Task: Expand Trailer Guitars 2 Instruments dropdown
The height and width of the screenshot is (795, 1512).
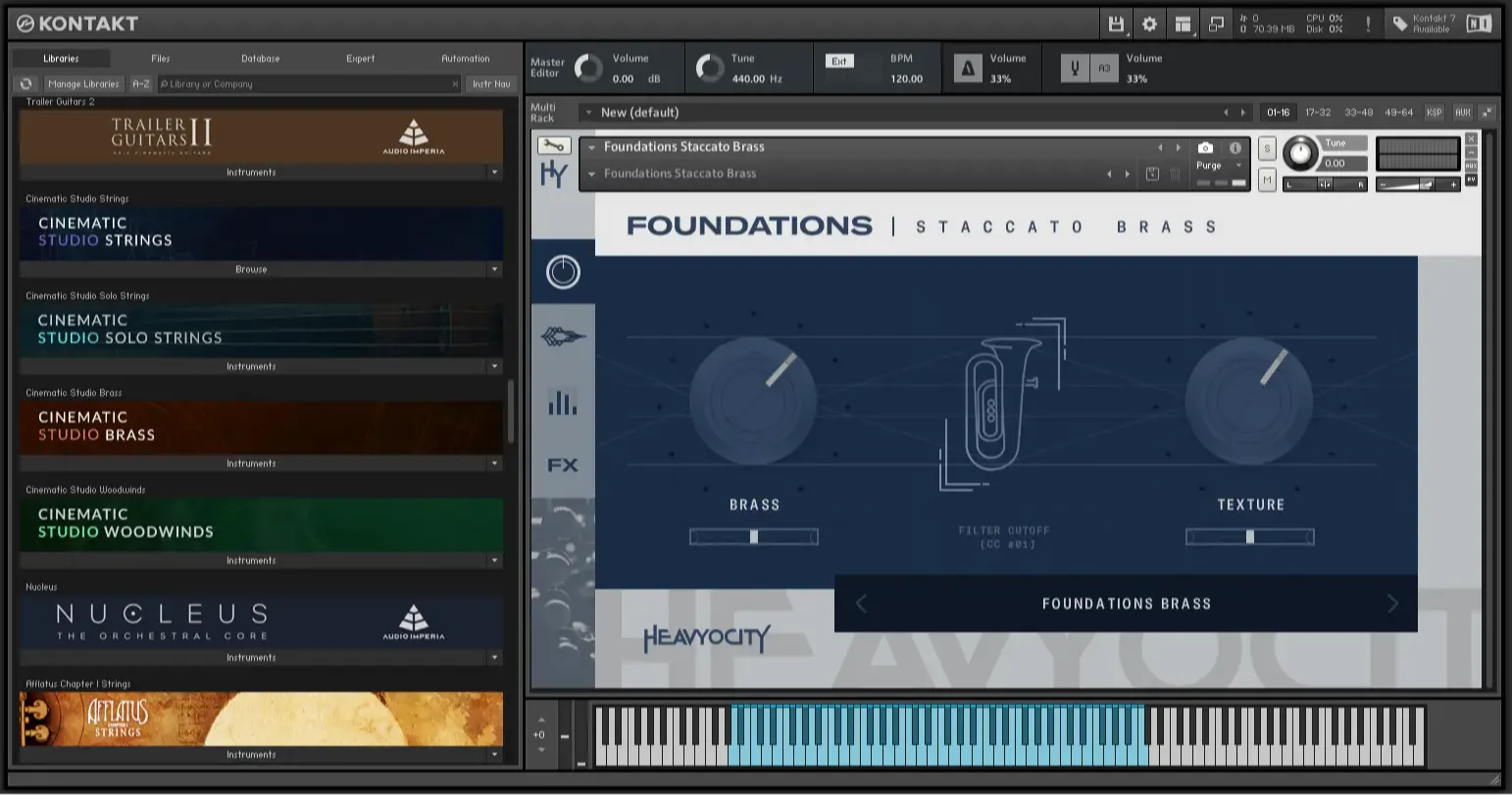Action: tap(494, 173)
